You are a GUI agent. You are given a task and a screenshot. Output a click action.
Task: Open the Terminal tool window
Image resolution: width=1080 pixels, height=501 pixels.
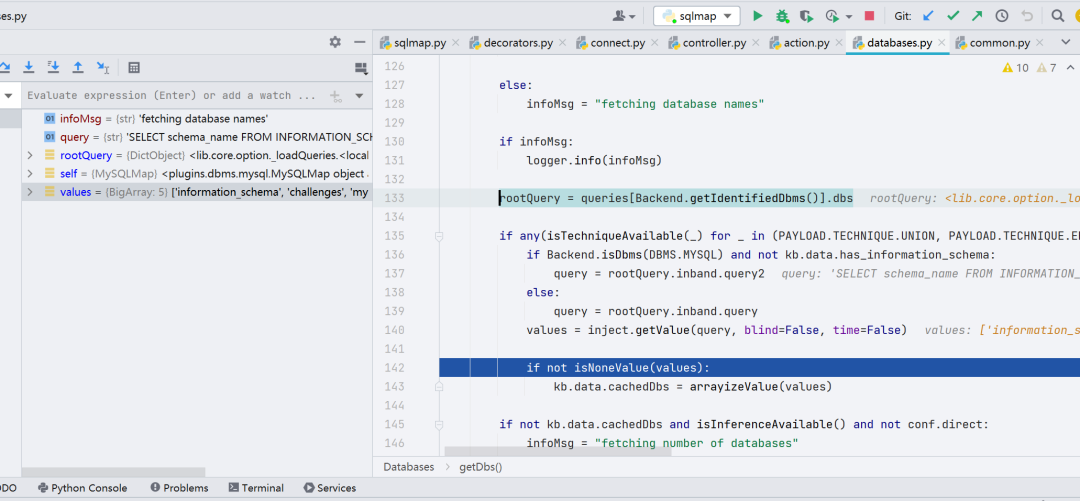256,488
